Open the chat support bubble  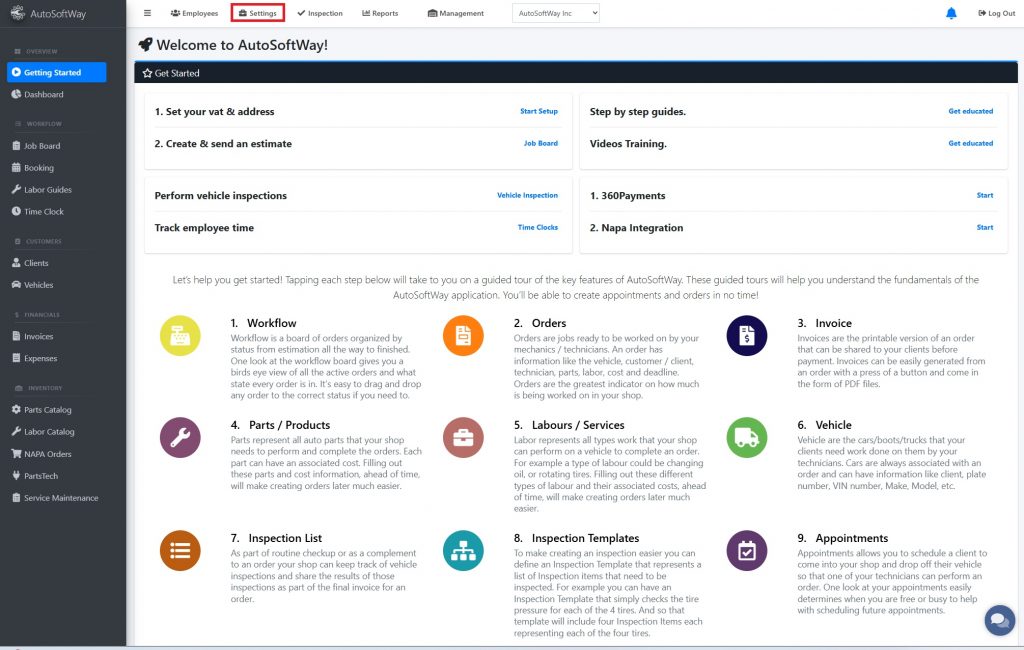[x=999, y=620]
